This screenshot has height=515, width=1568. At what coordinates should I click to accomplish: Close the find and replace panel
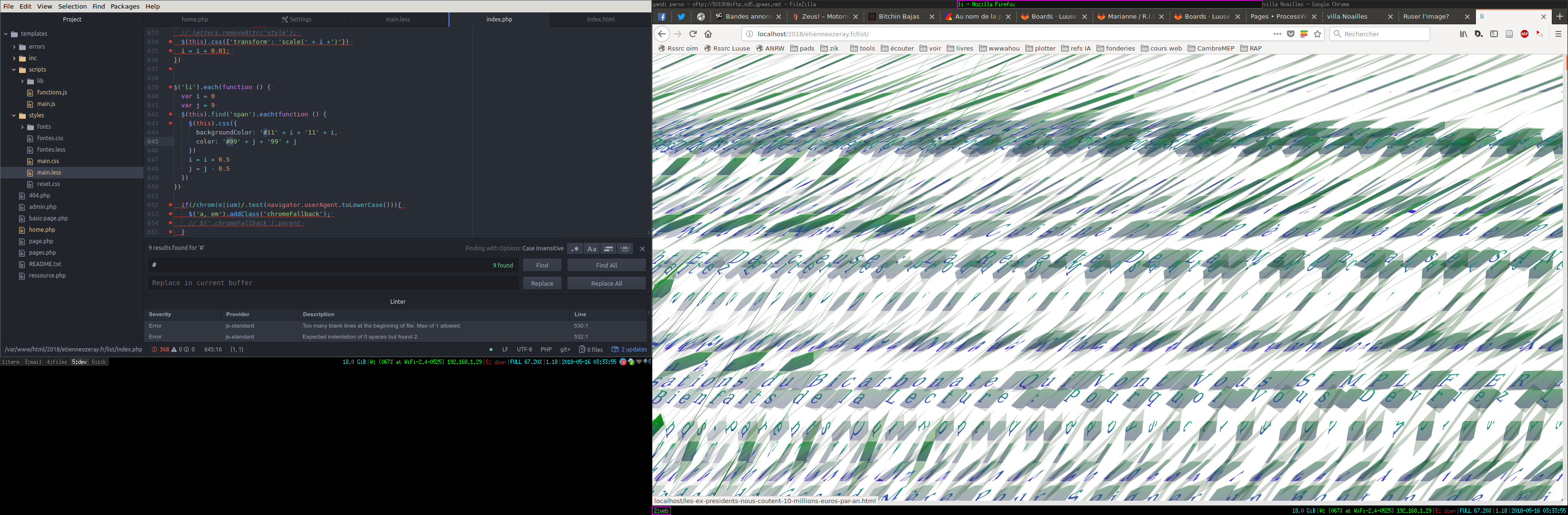[x=642, y=249]
